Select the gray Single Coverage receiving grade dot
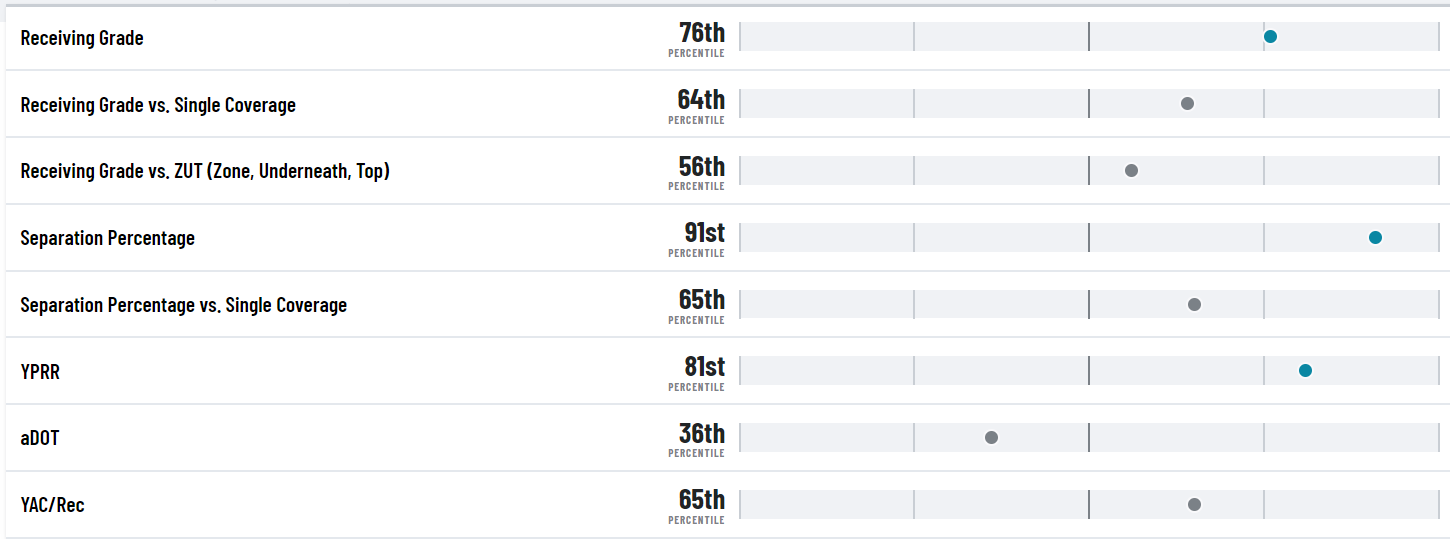The height and width of the screenshot is (539, 1450). [1187, 104]
